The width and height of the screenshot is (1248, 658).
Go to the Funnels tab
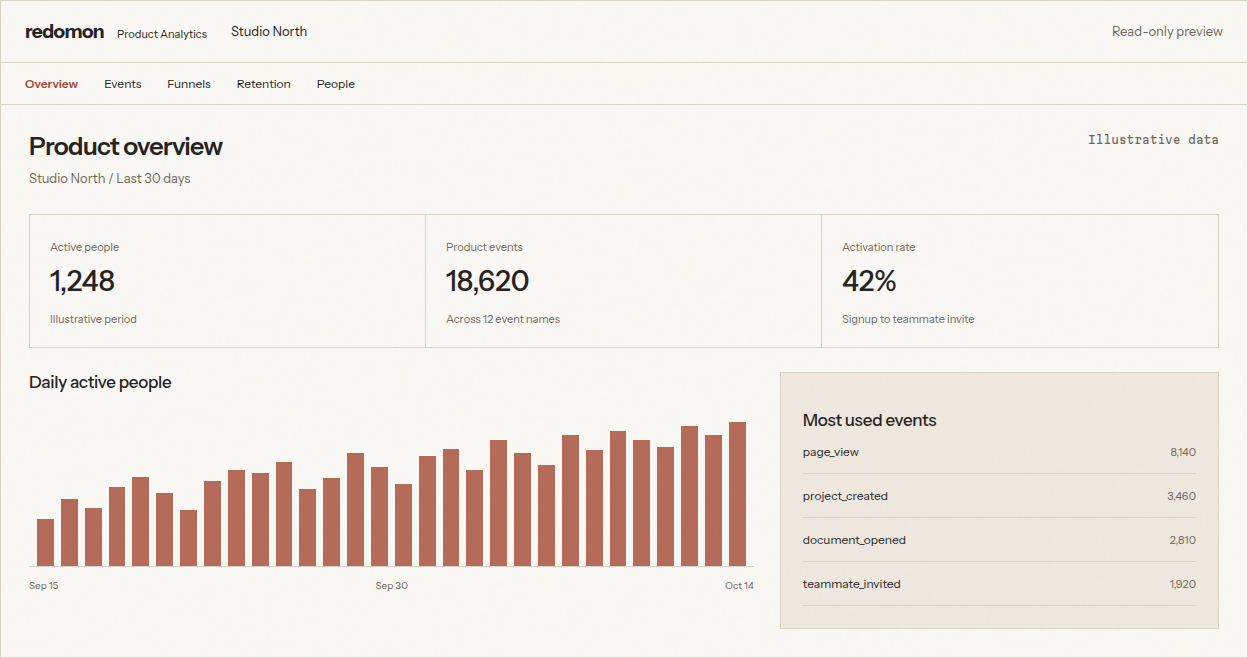pyautogui.click(x=189, y=84)
